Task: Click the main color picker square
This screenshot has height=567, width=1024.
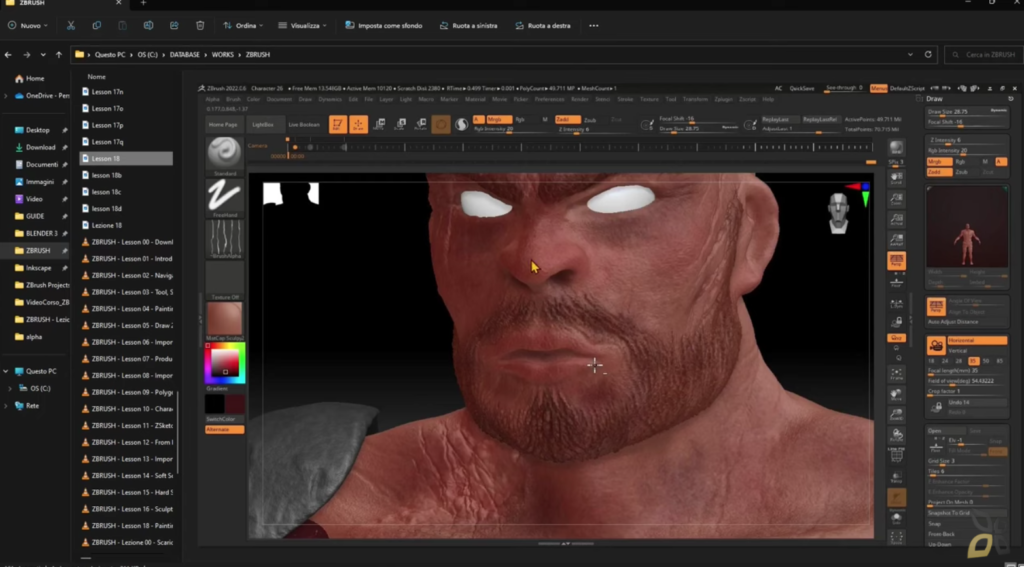Action: pos(225,361)
